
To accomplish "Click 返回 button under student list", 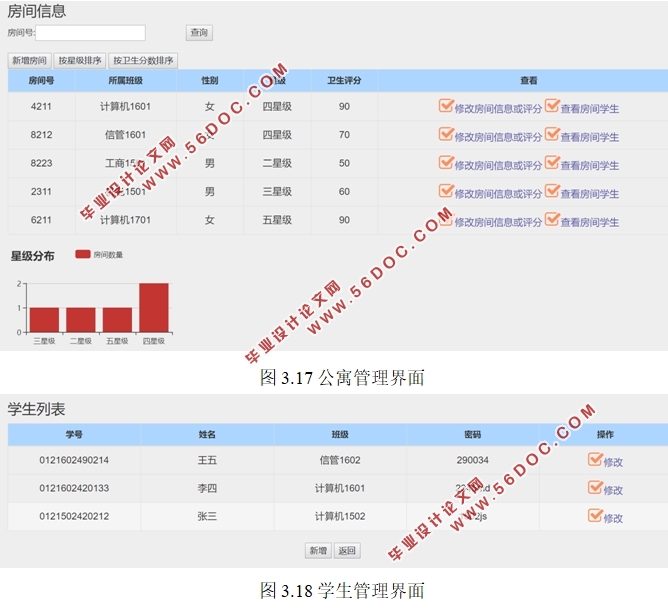I will click(346, 551).
